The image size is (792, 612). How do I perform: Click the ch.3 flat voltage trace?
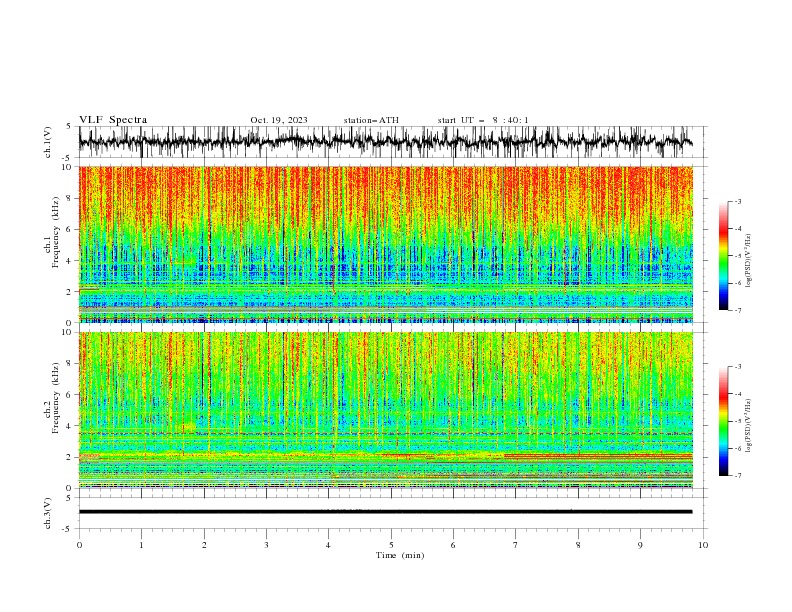(x=385, y=512)
